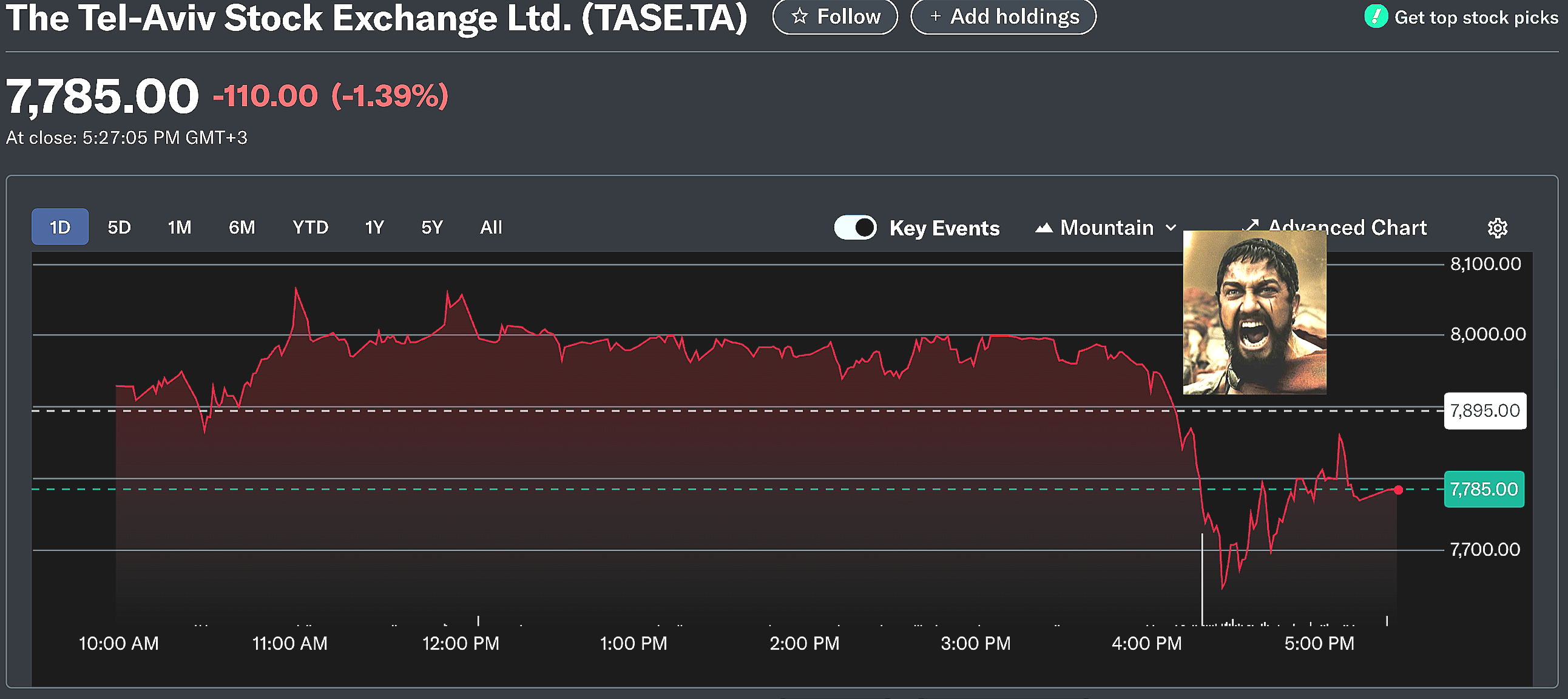Expand the Mountain dropdown chevron
The width and height of the screenshot is (1568, 699).
pos(1171,228)
